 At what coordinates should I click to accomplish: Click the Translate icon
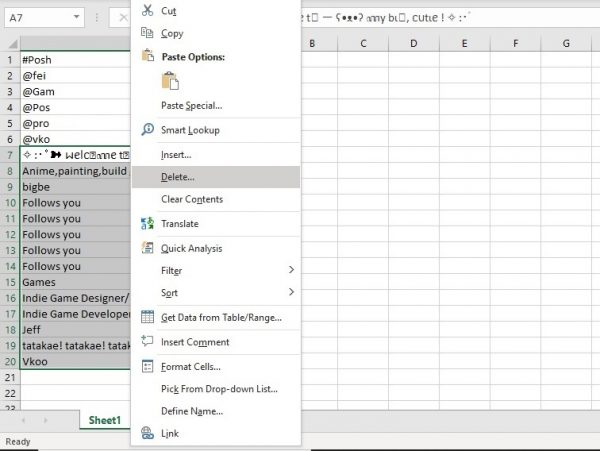coord(148,224)
